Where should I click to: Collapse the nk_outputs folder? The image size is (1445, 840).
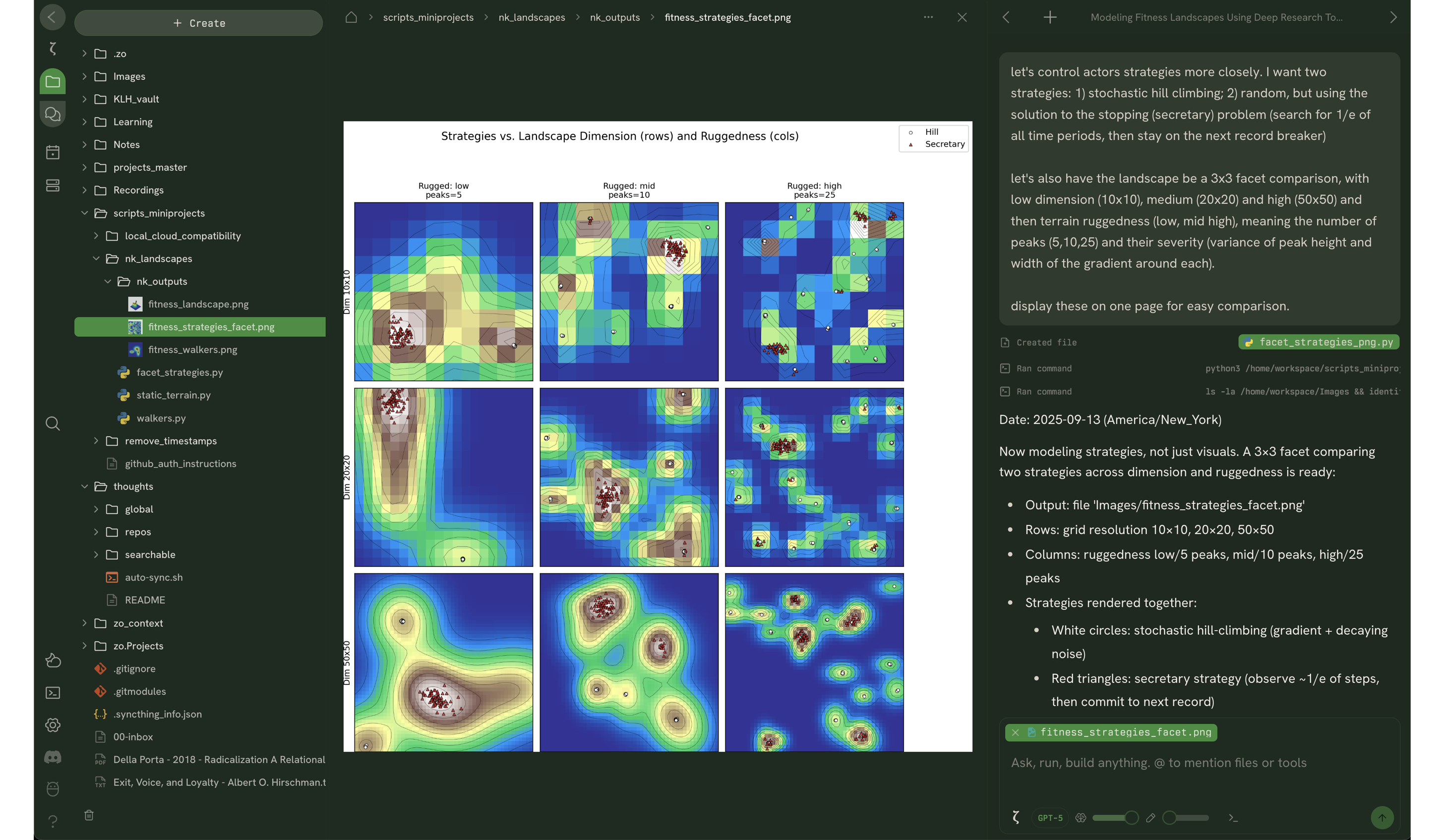tap(107, 281)
